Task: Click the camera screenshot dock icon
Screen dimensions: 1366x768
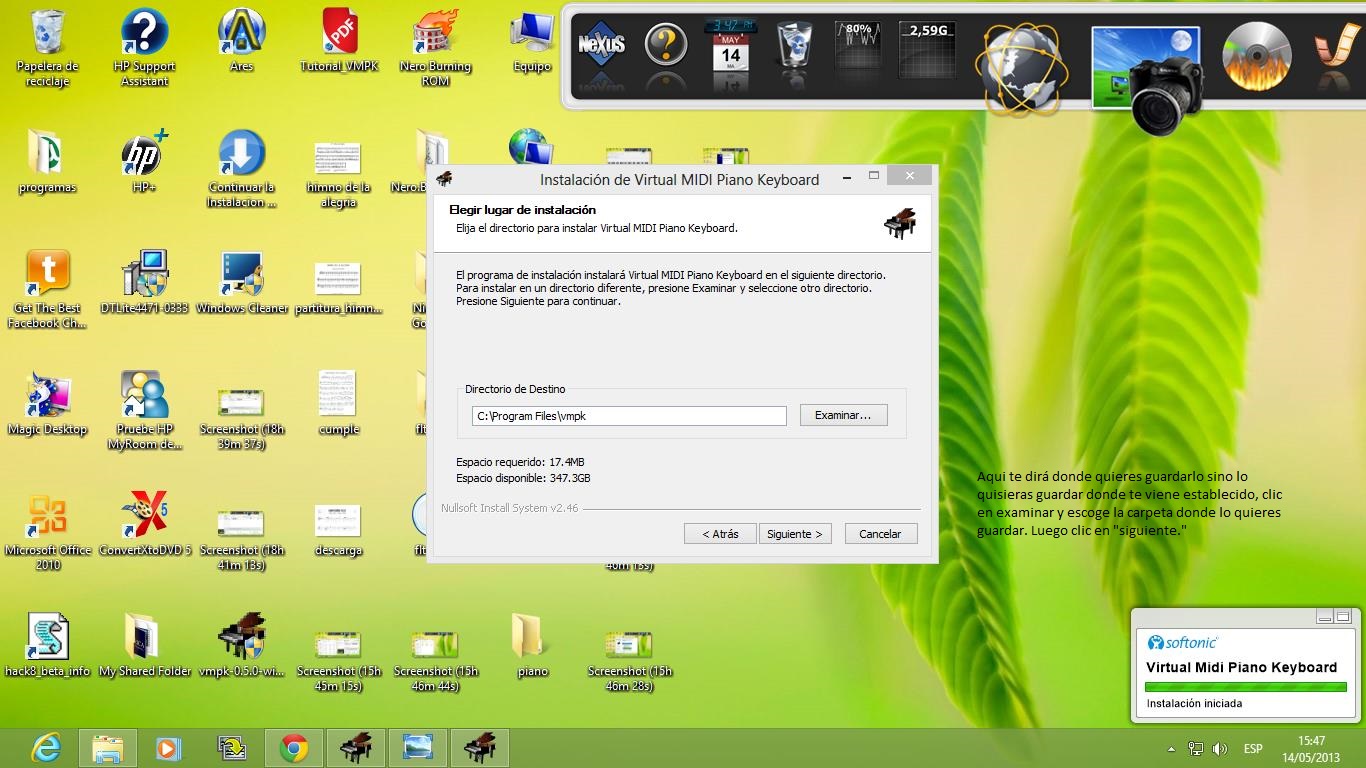Action: click(1147, 78)
